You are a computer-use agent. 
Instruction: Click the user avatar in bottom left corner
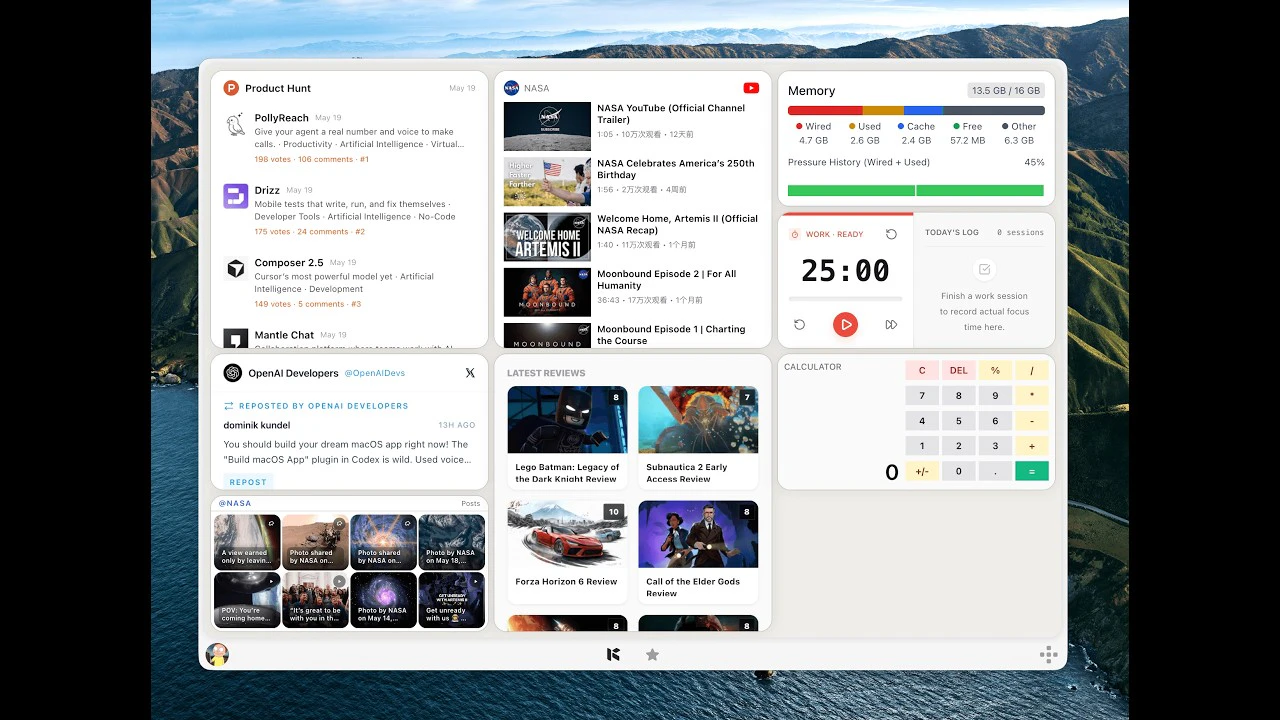point(217,655)
